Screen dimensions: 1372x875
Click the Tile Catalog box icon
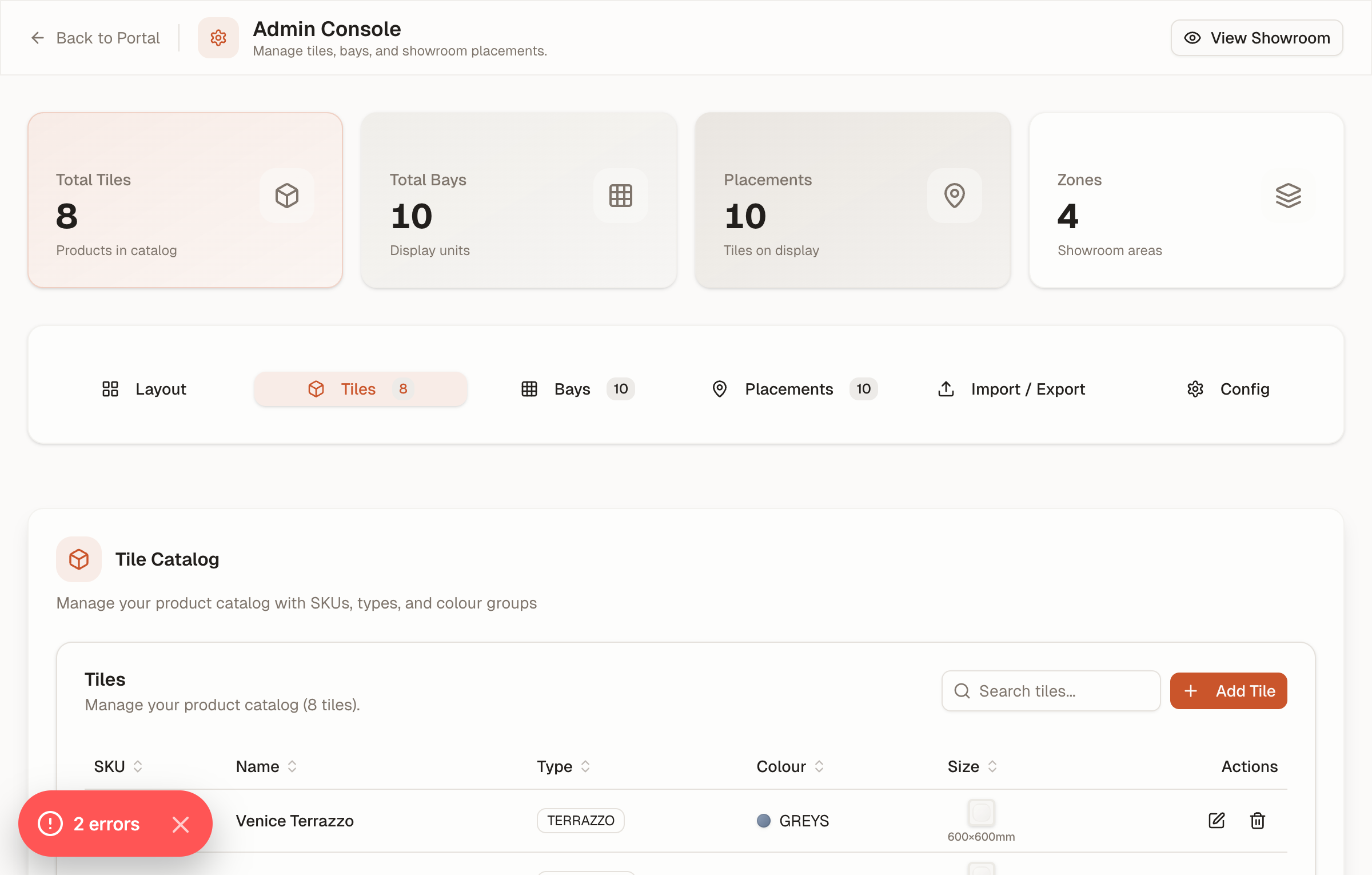click(78, 559)
